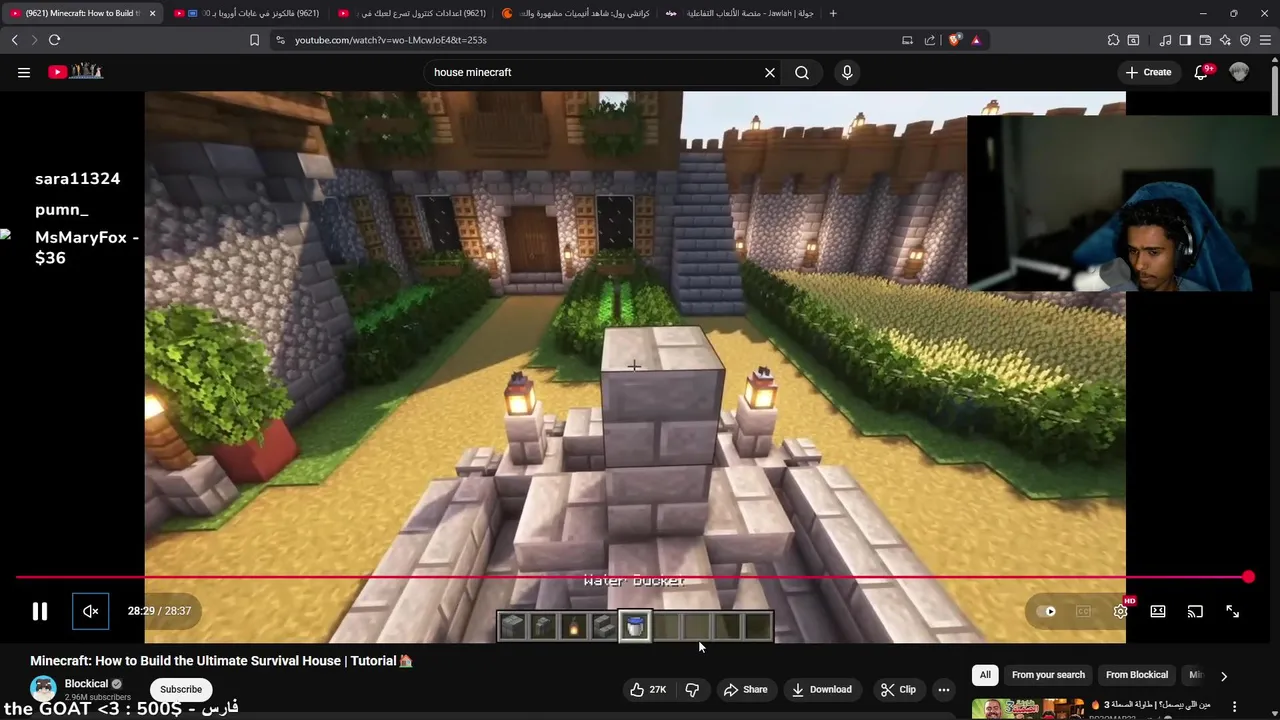Open the account avatar menu
The width and height of the screenshot is (1280, 720).
(1240, 72)
